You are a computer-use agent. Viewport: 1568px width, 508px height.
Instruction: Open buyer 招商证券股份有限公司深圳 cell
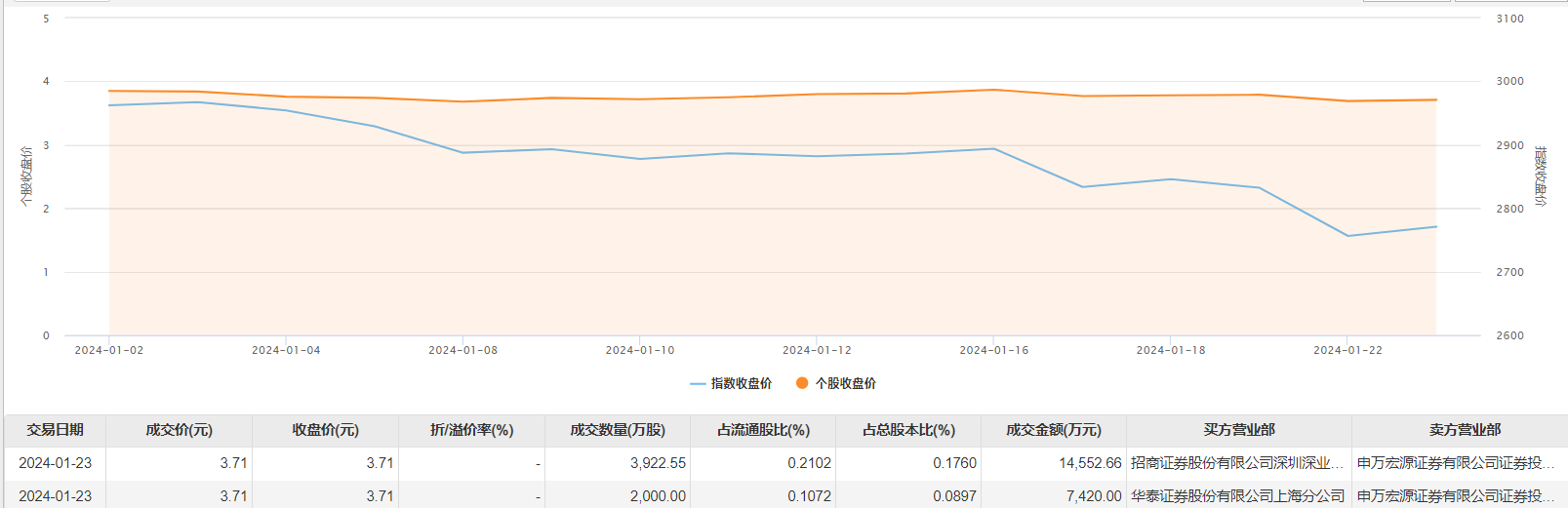coord(1237,463)
